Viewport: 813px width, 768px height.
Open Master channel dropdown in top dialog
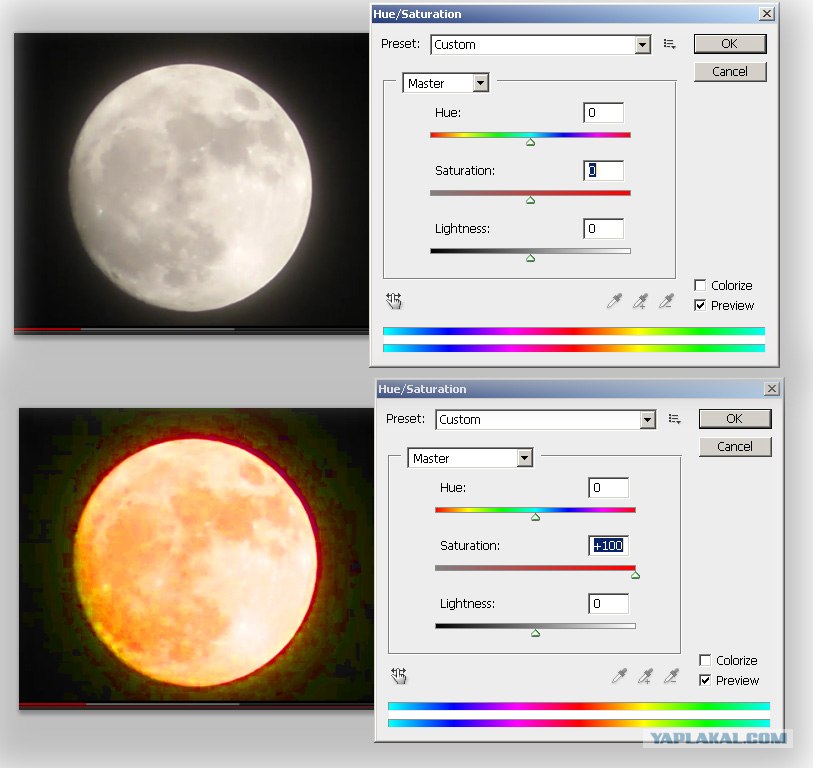click(445, 83)
